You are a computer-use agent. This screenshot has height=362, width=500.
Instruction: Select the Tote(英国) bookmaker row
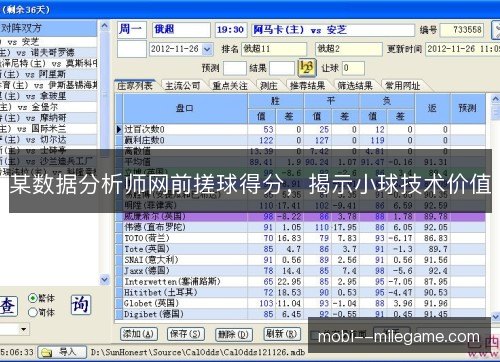(301, 249)
